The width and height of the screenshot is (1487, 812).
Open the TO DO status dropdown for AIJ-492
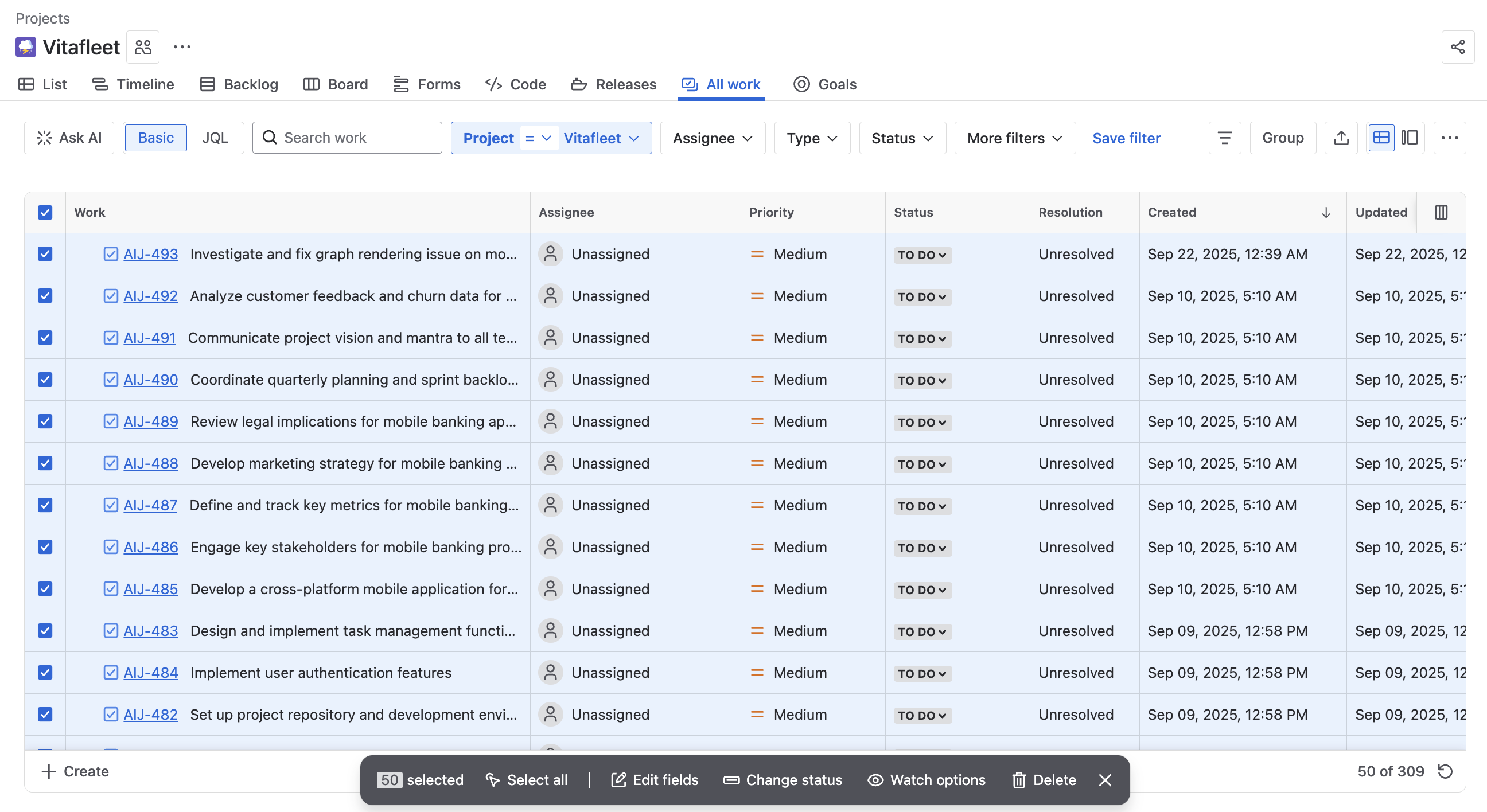922,296
